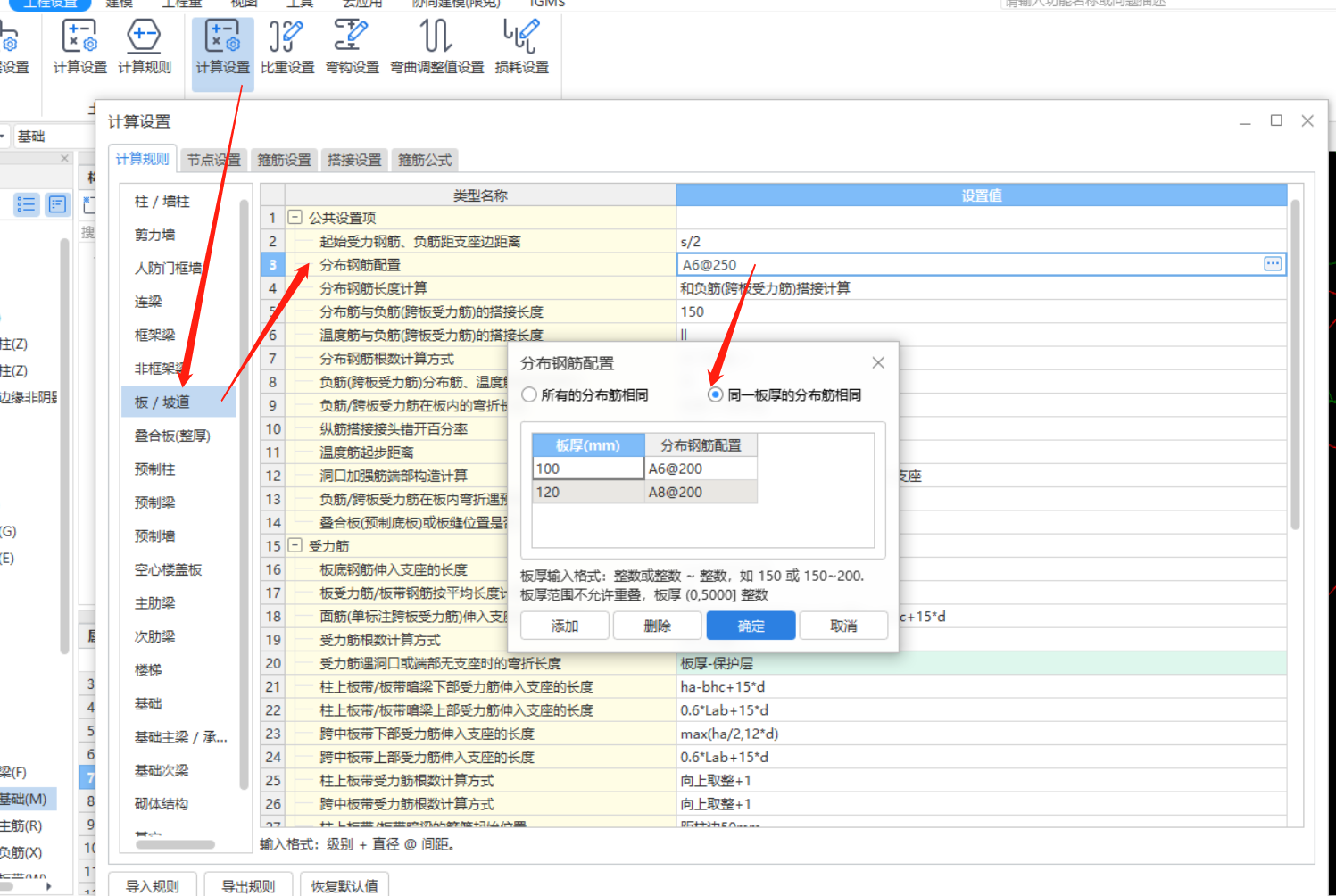Screen dimensions: 1336x896
Task: Click the 板厚 120 cell
Action: point(588,492)
